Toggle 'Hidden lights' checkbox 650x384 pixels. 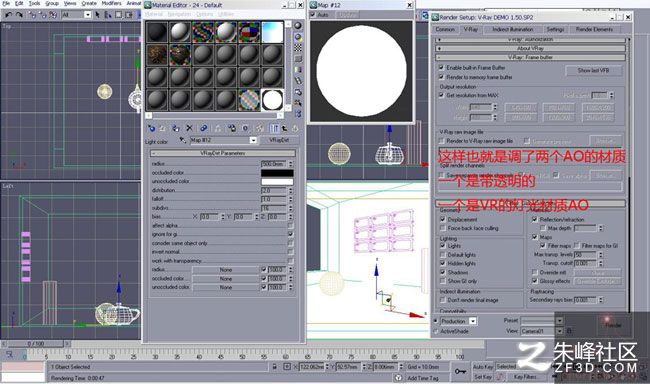click(443, 263)
